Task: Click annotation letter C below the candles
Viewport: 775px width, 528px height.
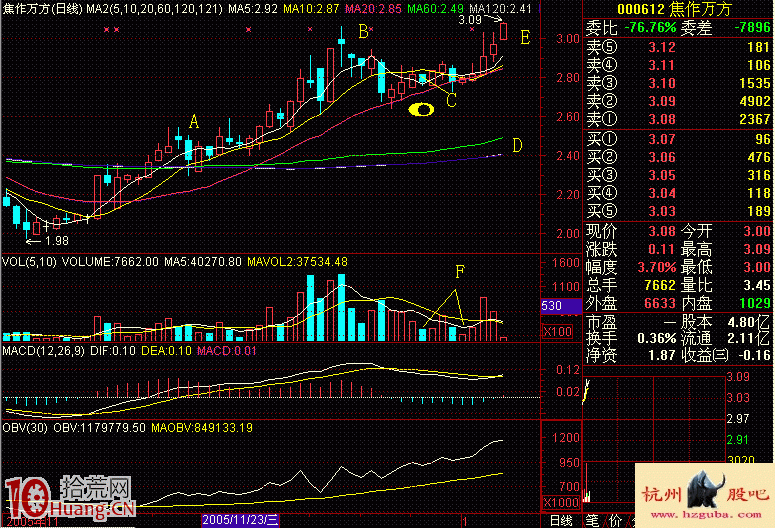Action: click(x=451, y=100)
